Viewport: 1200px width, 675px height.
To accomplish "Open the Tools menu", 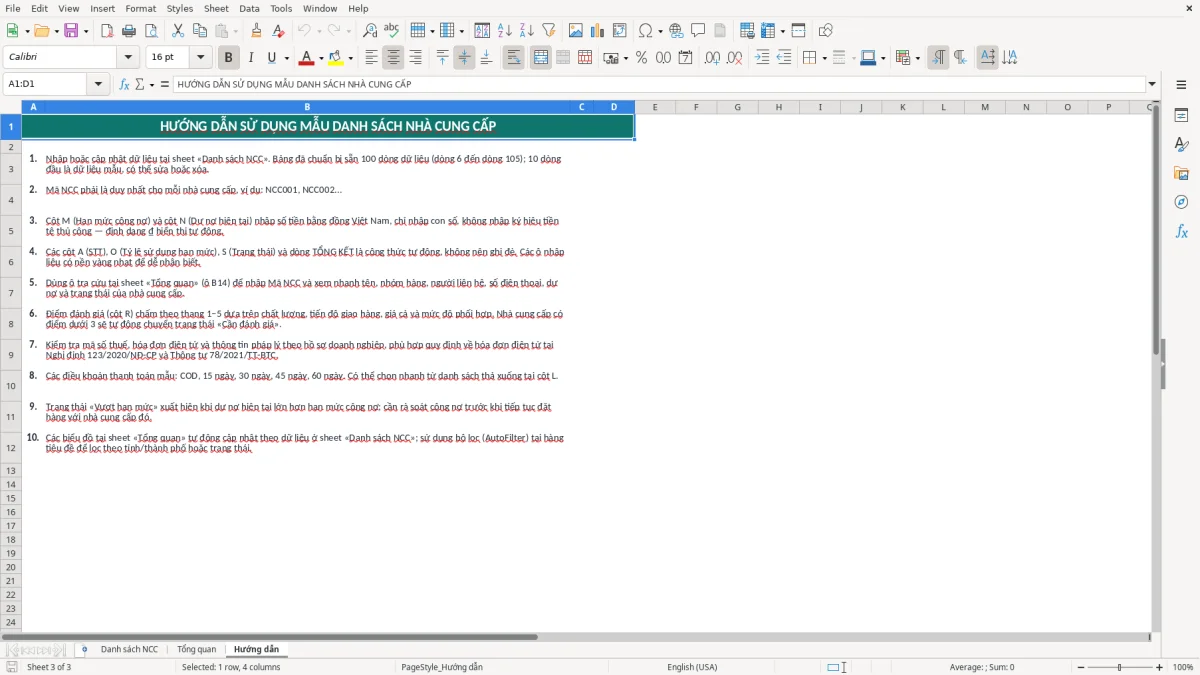I will coord(281,8).
